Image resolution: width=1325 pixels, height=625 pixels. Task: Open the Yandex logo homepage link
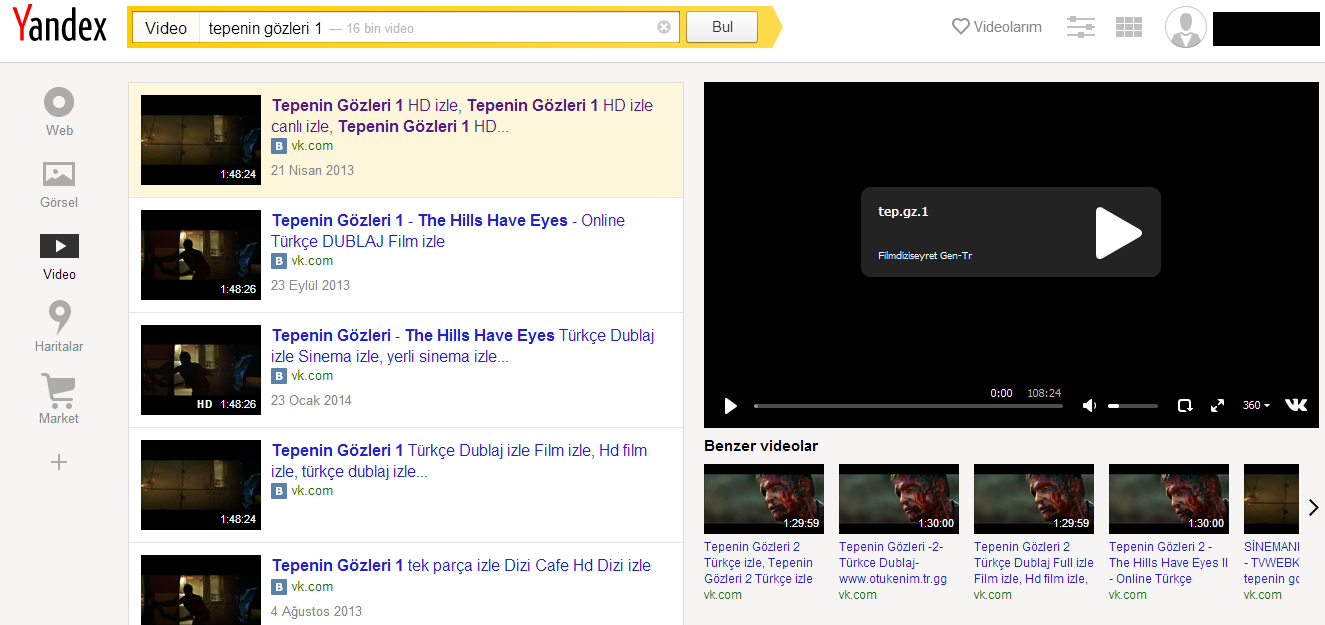coord(60,26)
